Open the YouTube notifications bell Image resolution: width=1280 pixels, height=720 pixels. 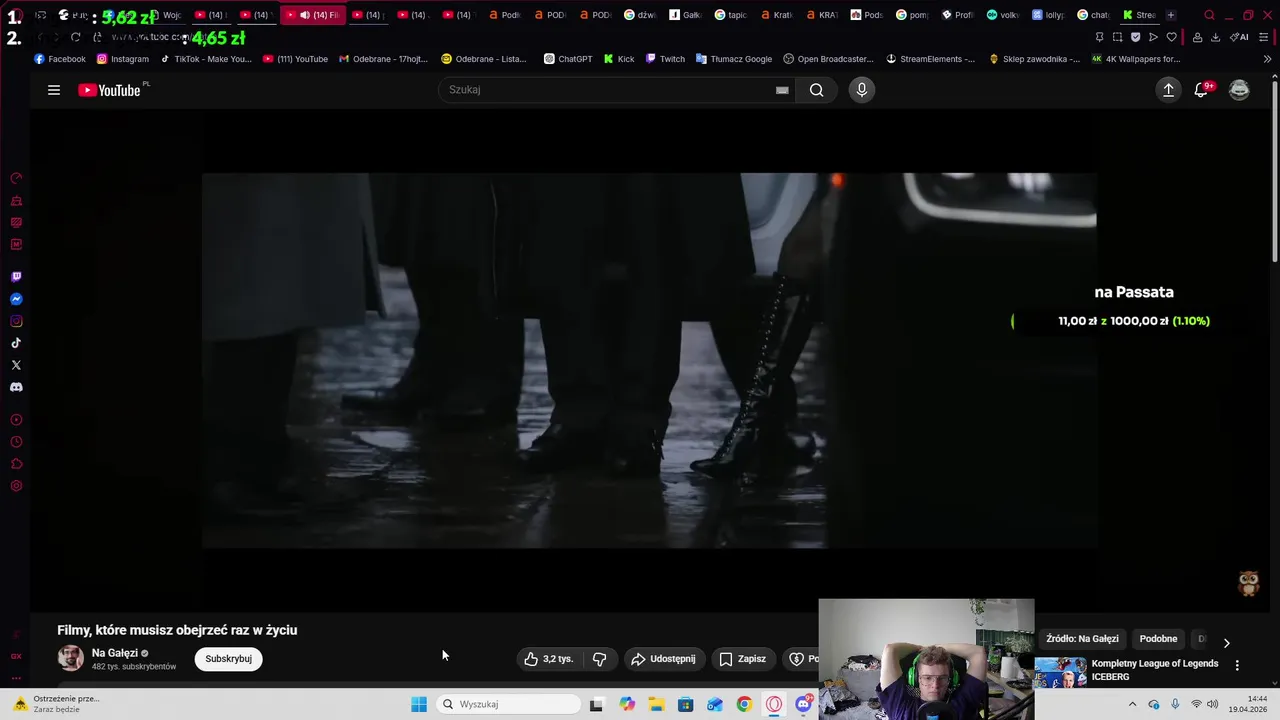point(1202,90)
